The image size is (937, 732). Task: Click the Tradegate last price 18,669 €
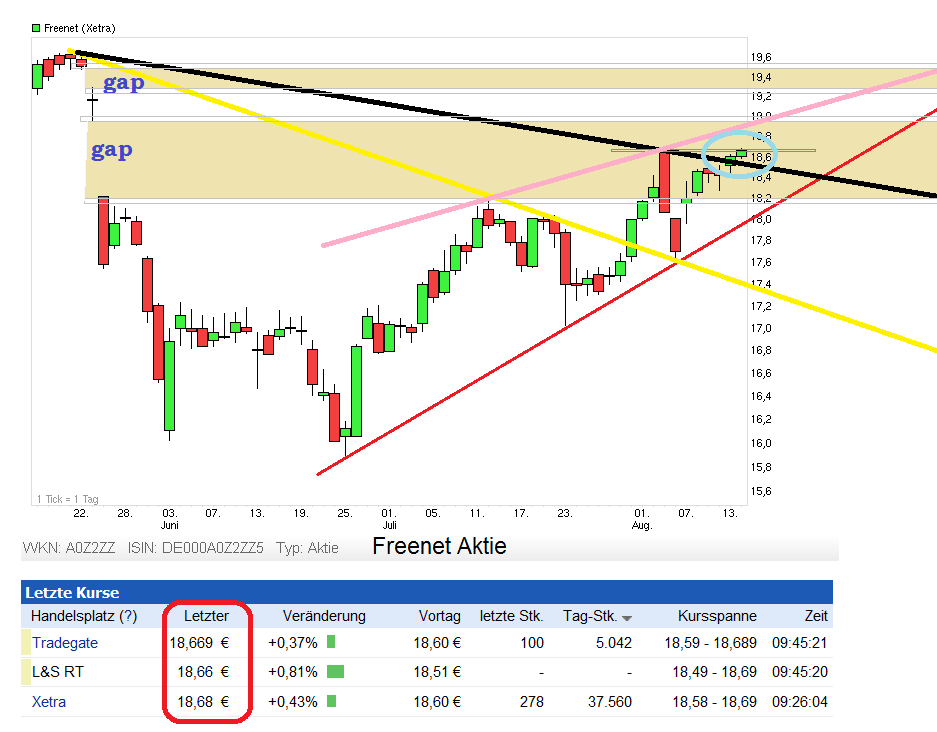point(199,643)
